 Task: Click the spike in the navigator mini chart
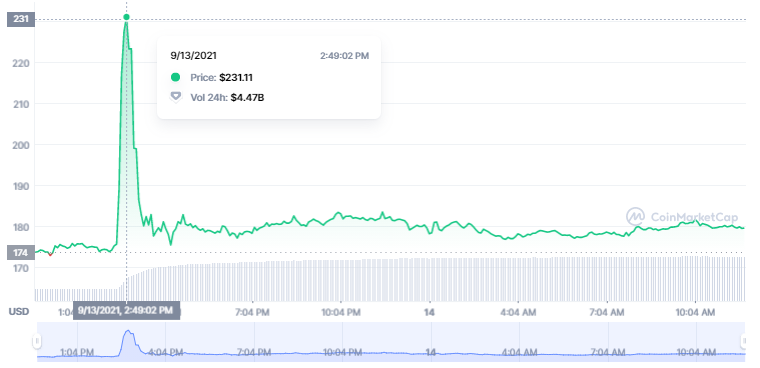128,342
